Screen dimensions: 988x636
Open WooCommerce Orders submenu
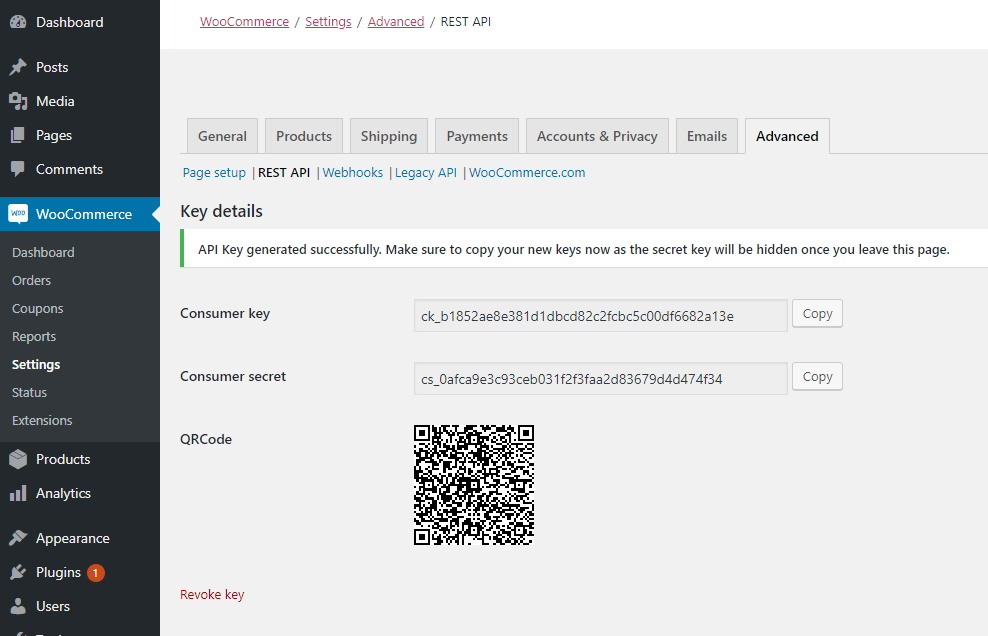pos(31,280)
